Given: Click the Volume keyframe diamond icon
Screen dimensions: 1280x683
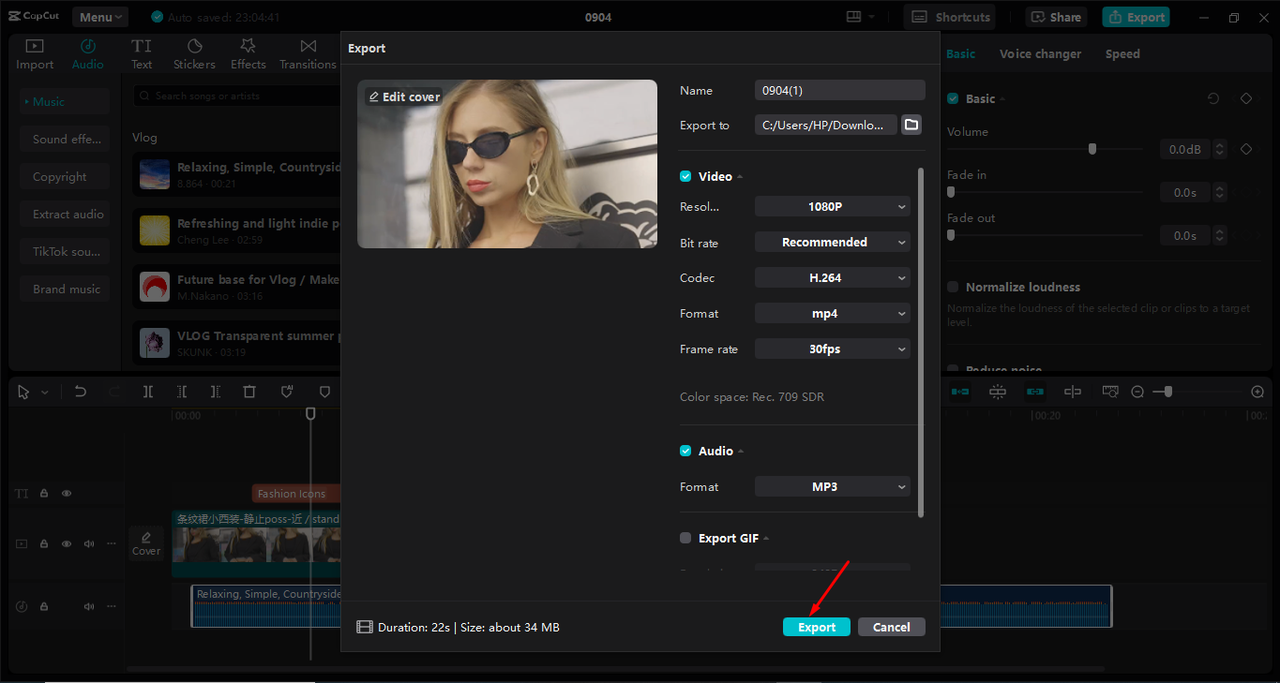Looking at the screenshot, I should pyautogui.click(x=1246, y=149).
